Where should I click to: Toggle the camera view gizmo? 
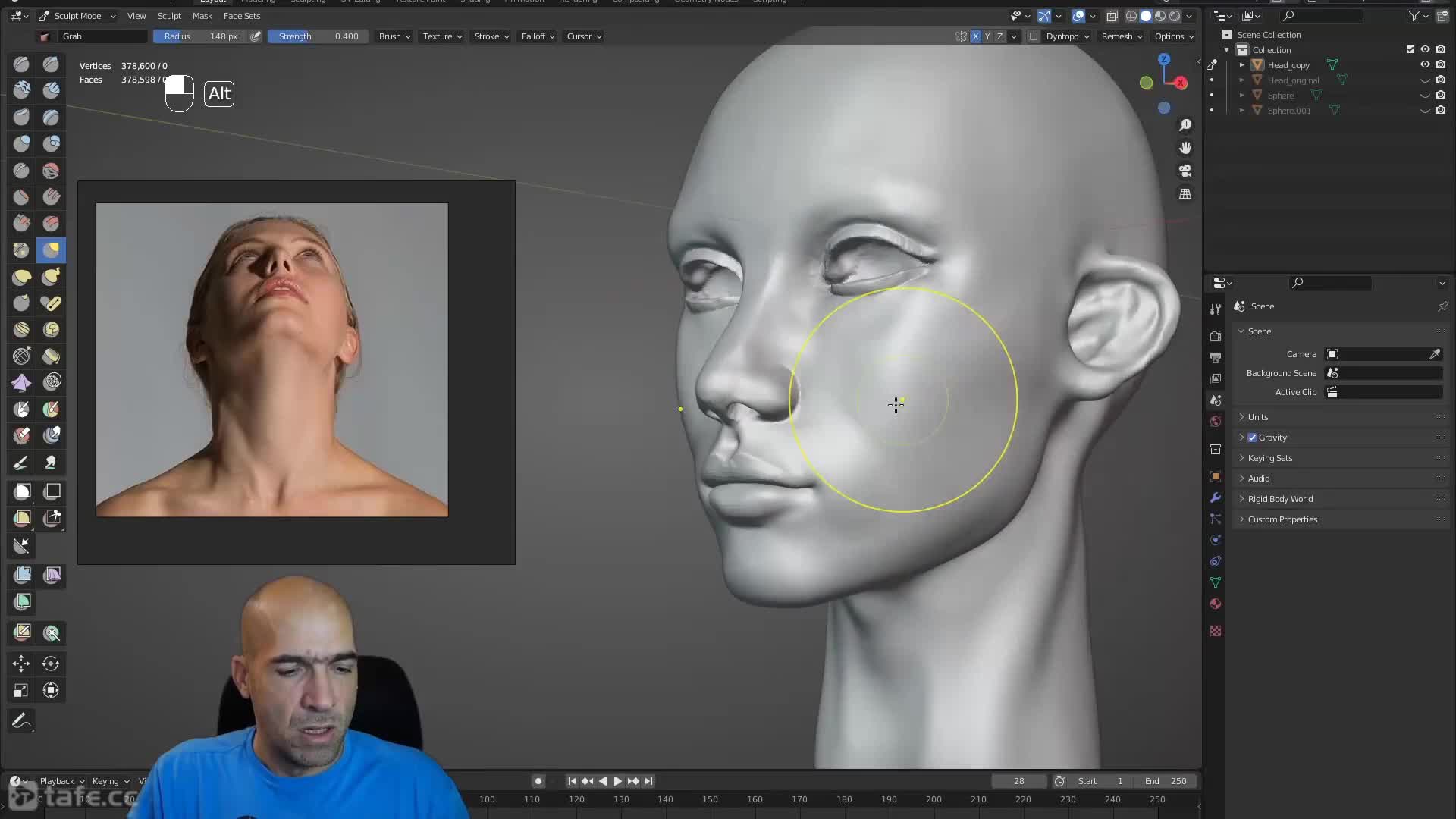(x=1185, y=171)
